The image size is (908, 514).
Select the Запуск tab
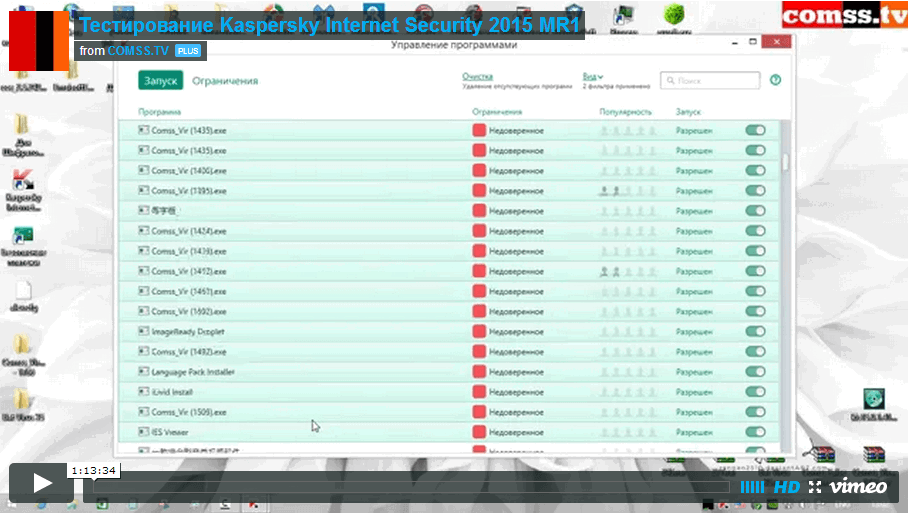click(160, 80)
